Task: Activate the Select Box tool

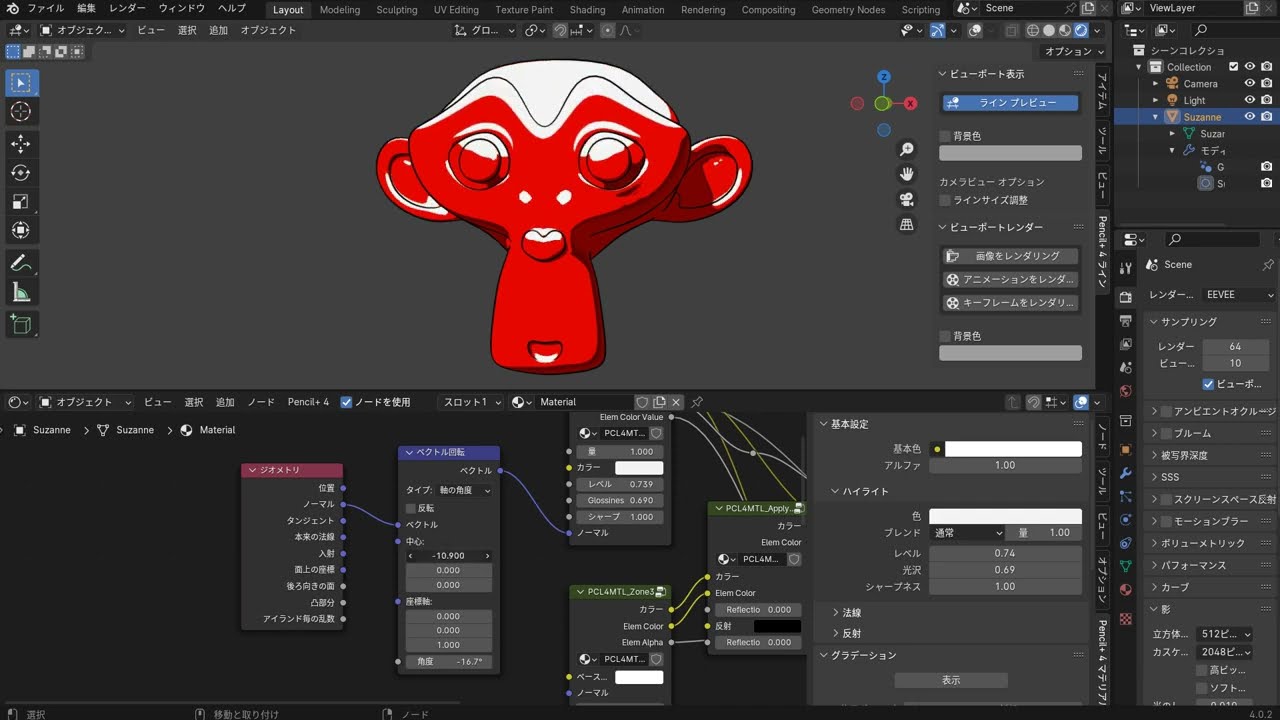Action: tap(20, 83)
